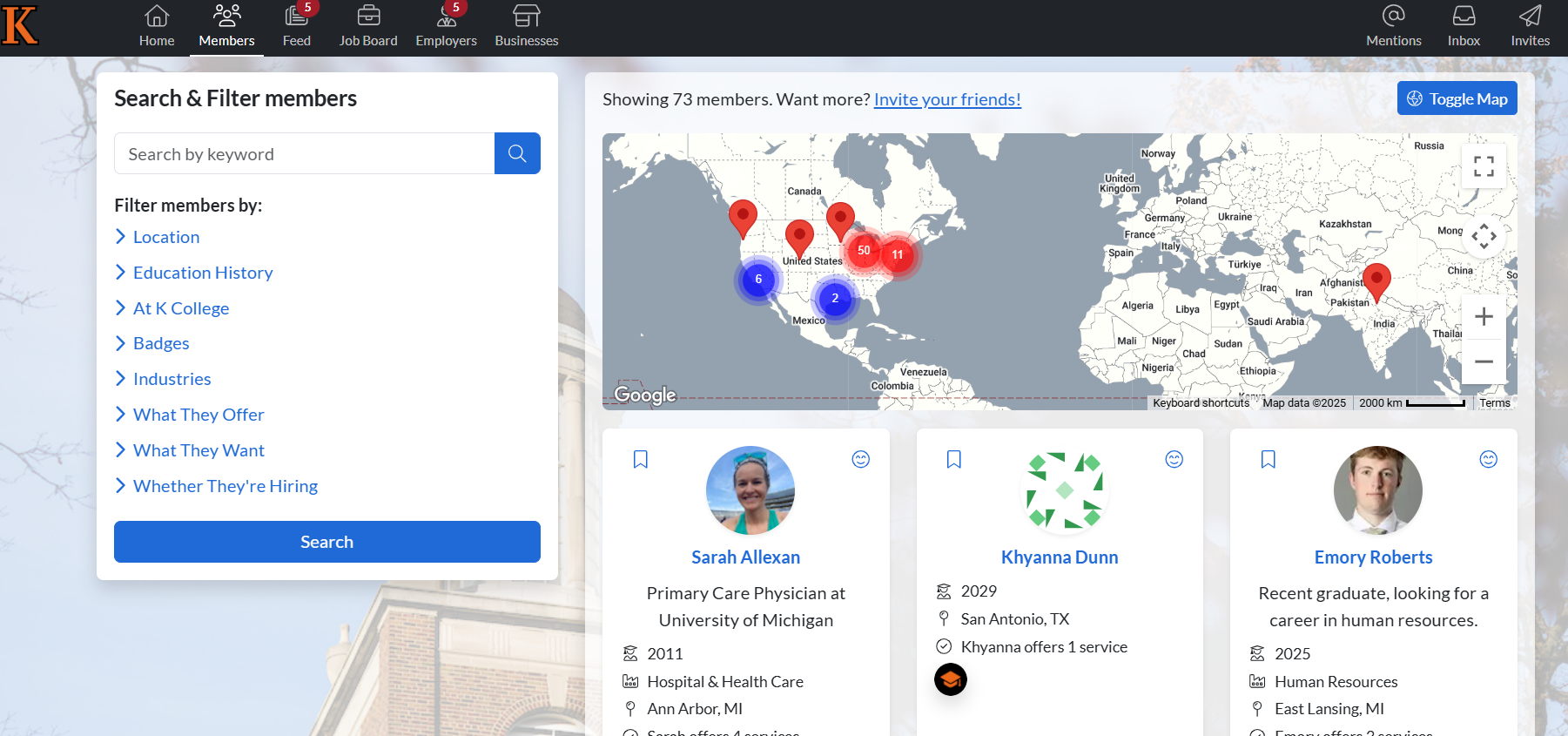Open the Members tab

pyautogui.click(x=226, y=27)
